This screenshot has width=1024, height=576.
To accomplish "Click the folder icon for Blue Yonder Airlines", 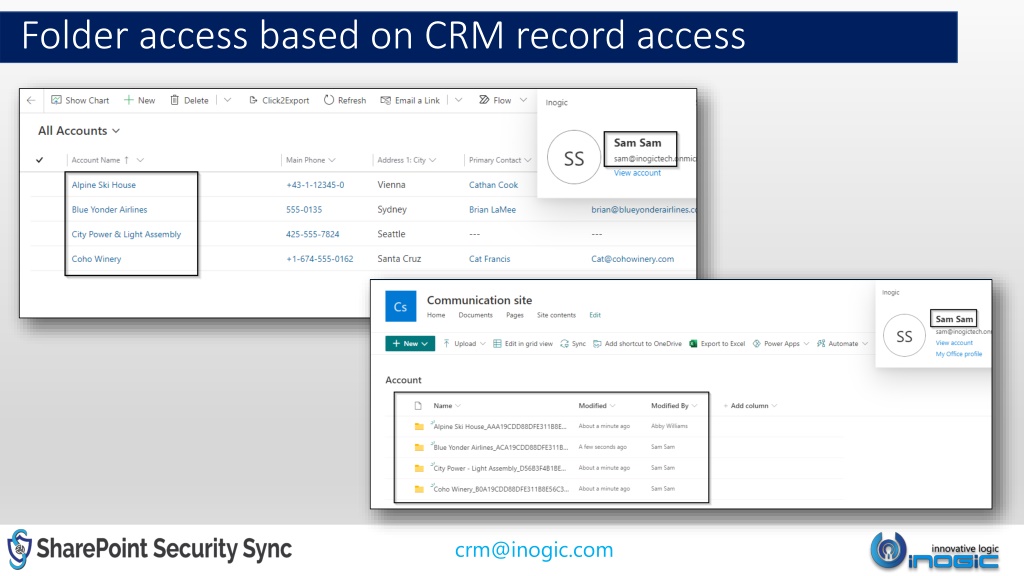I will [419, 447].
